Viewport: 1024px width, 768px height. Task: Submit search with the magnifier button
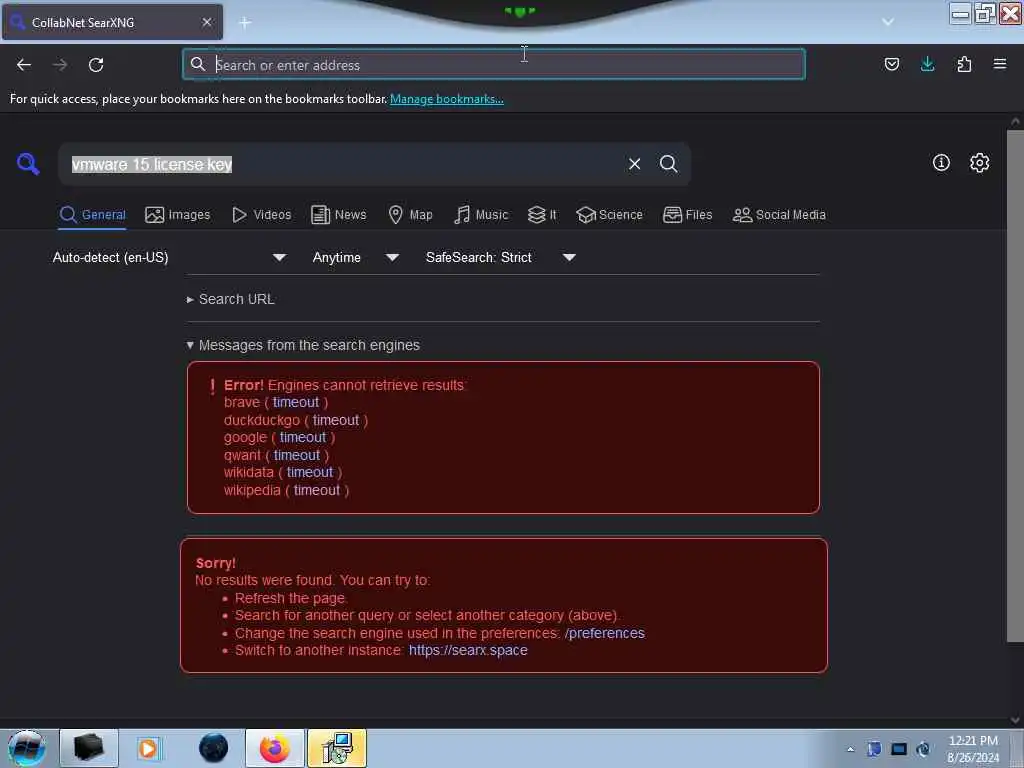[668, 164]
